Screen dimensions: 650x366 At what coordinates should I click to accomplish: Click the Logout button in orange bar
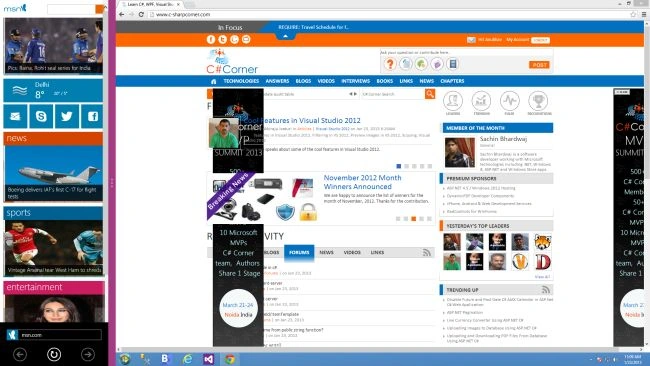coord(541,40)
